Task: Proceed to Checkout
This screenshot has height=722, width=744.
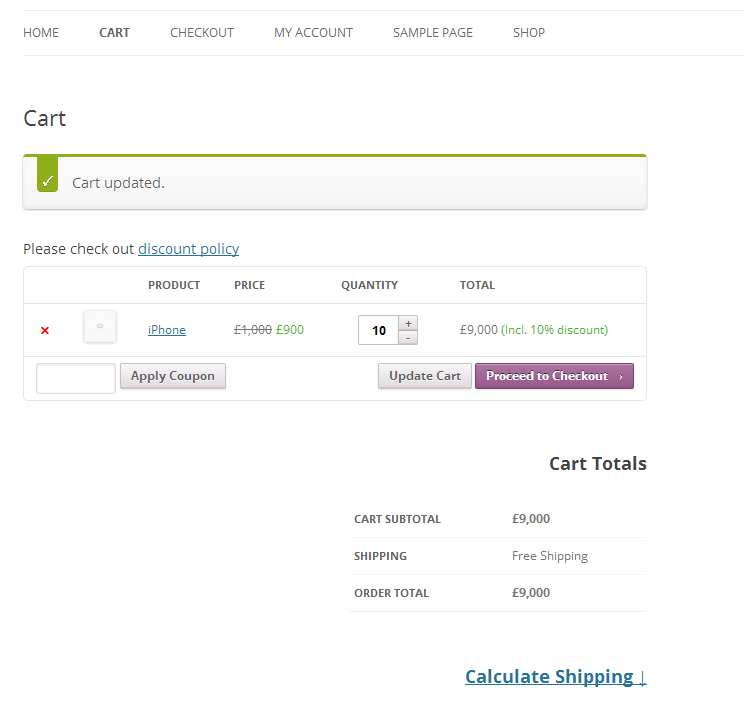Action: coord(554,376)
